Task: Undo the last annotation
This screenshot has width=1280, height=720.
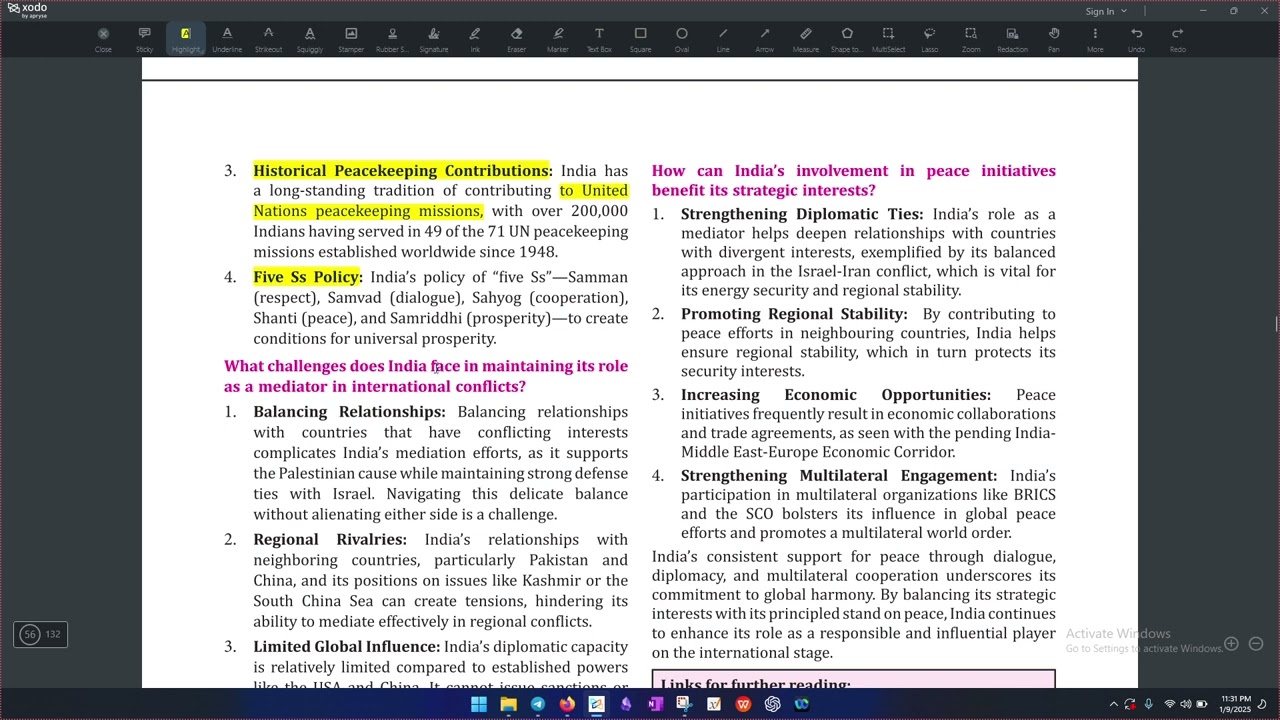Action: pos(1136,39)
